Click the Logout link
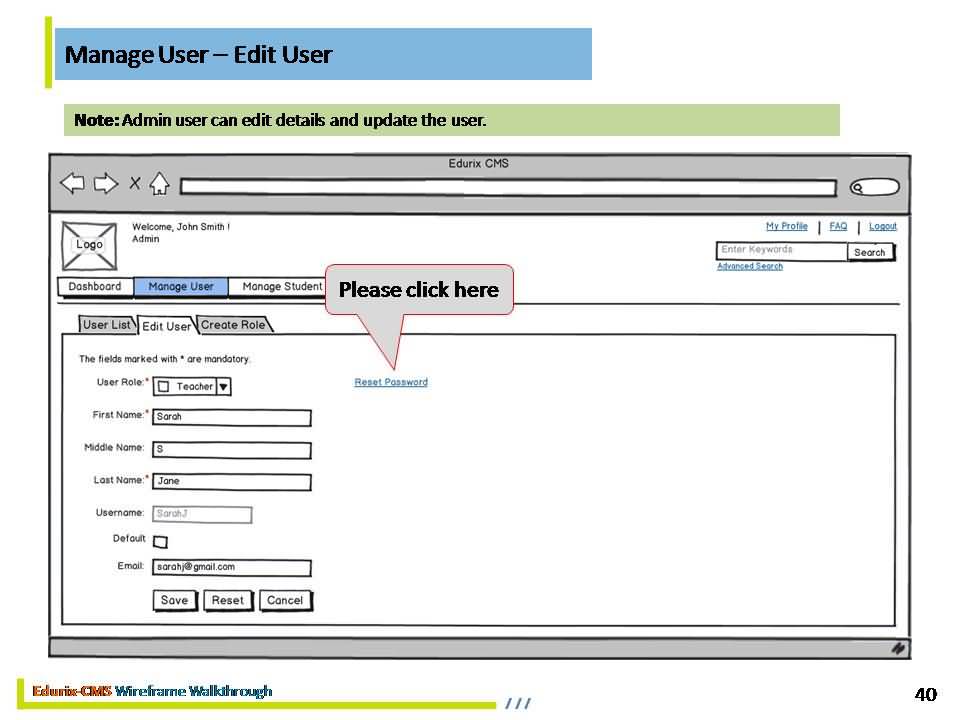This screenshot has width=960, height=720. coord(882,226)
